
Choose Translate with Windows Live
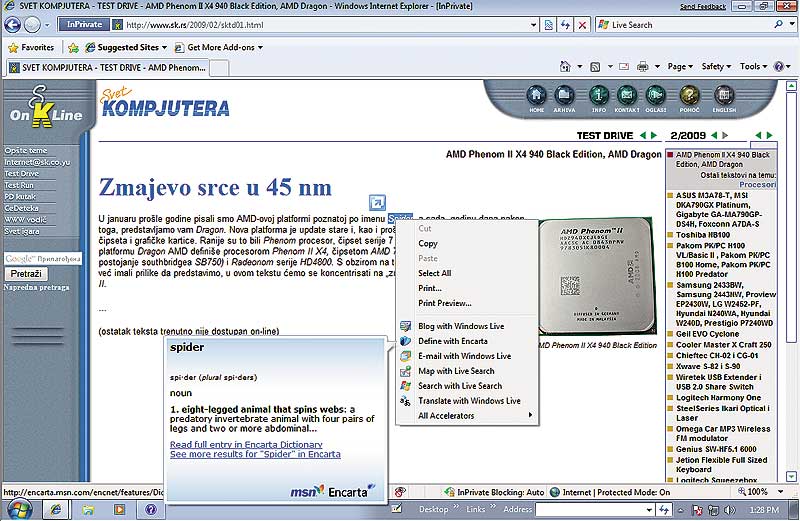point(467,401)
